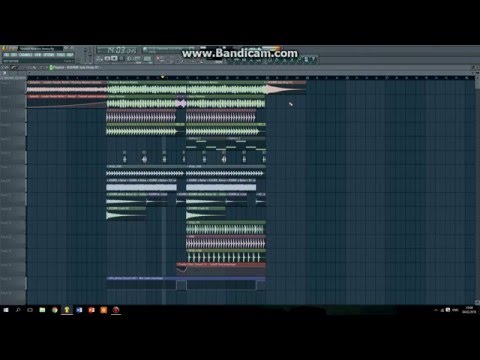
Task: Open Task View from the taskbar
Action: point(30,310)
